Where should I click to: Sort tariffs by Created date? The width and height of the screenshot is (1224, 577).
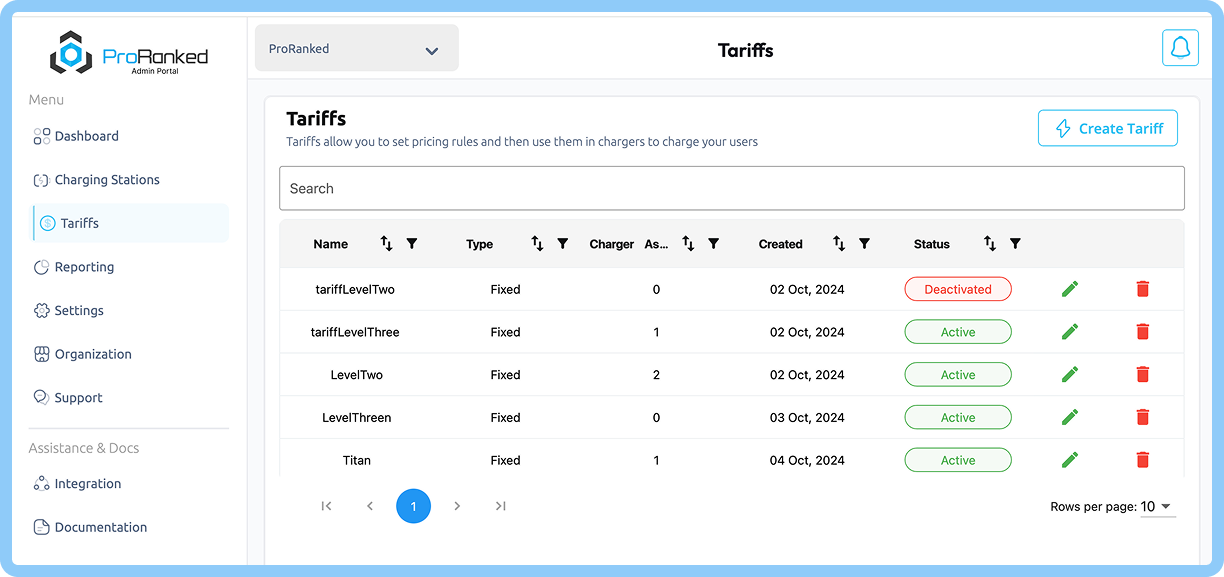(839, 243)
